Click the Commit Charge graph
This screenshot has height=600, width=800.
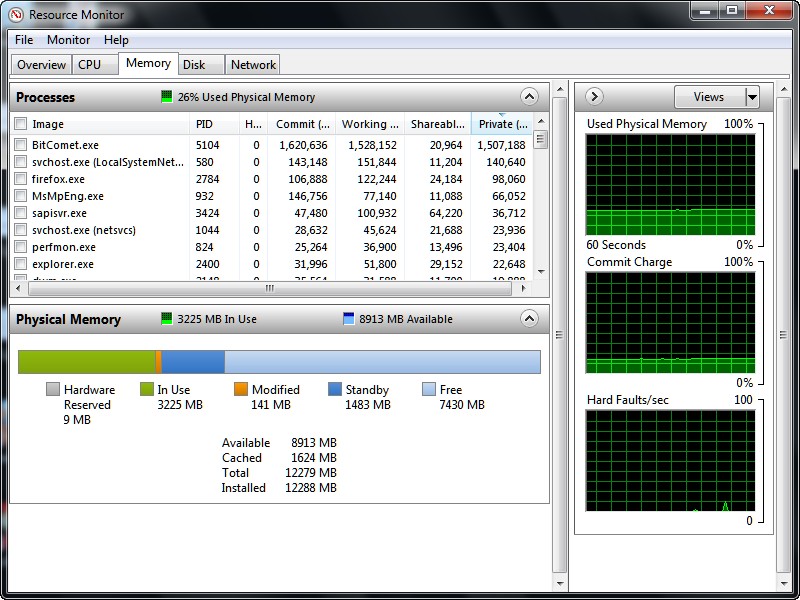(x=670, y=322)
